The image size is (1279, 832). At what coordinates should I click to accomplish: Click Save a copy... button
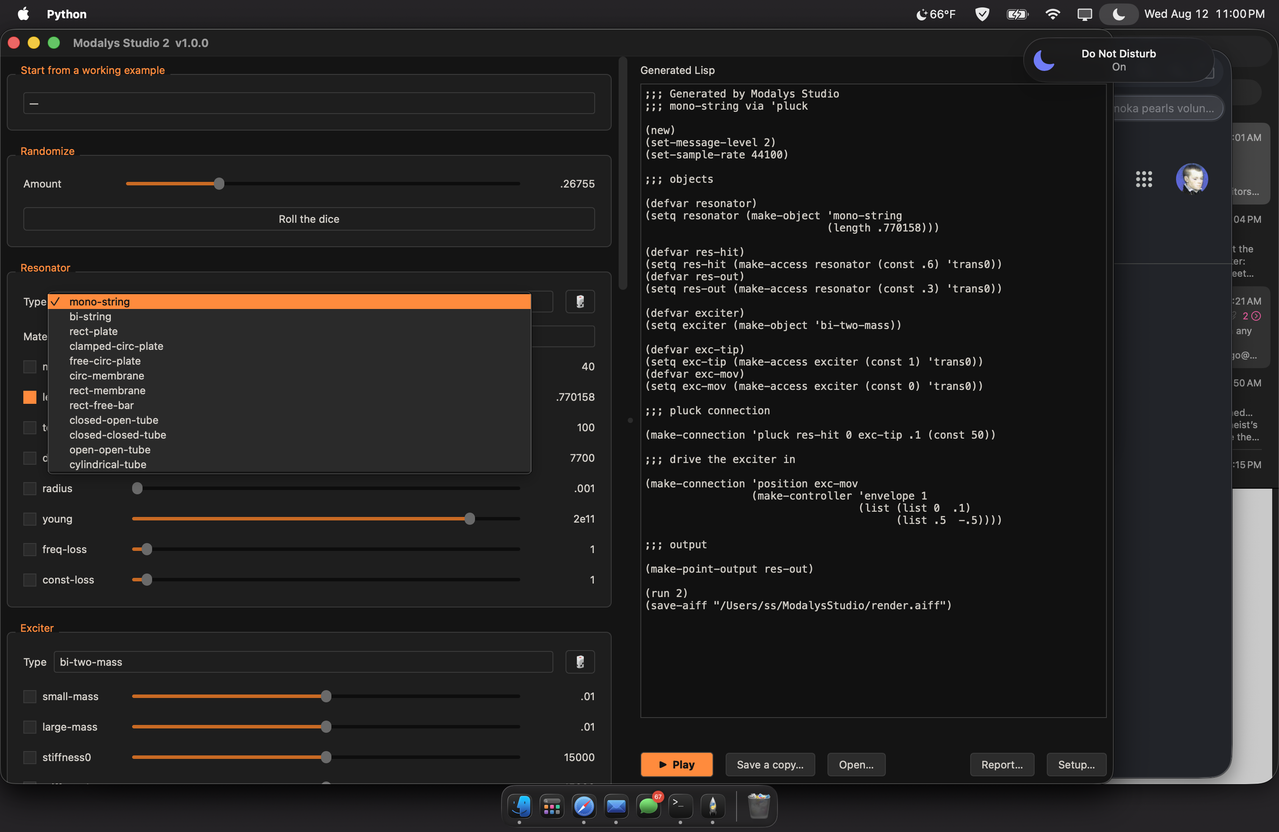pyautogui.click(x=770, y=765)
